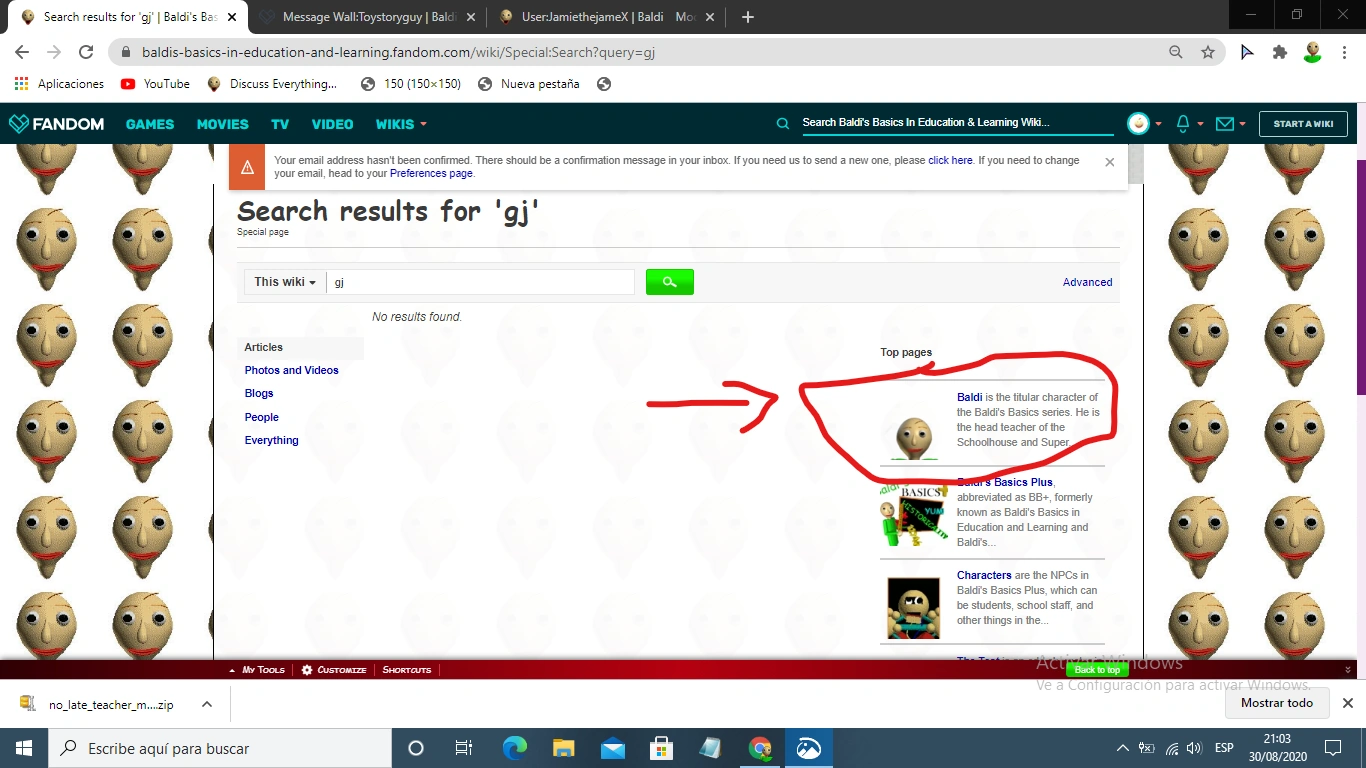Screen dimensions: 1366x768
Task: Open the Google apps grid
Action: tap(20, 83)
